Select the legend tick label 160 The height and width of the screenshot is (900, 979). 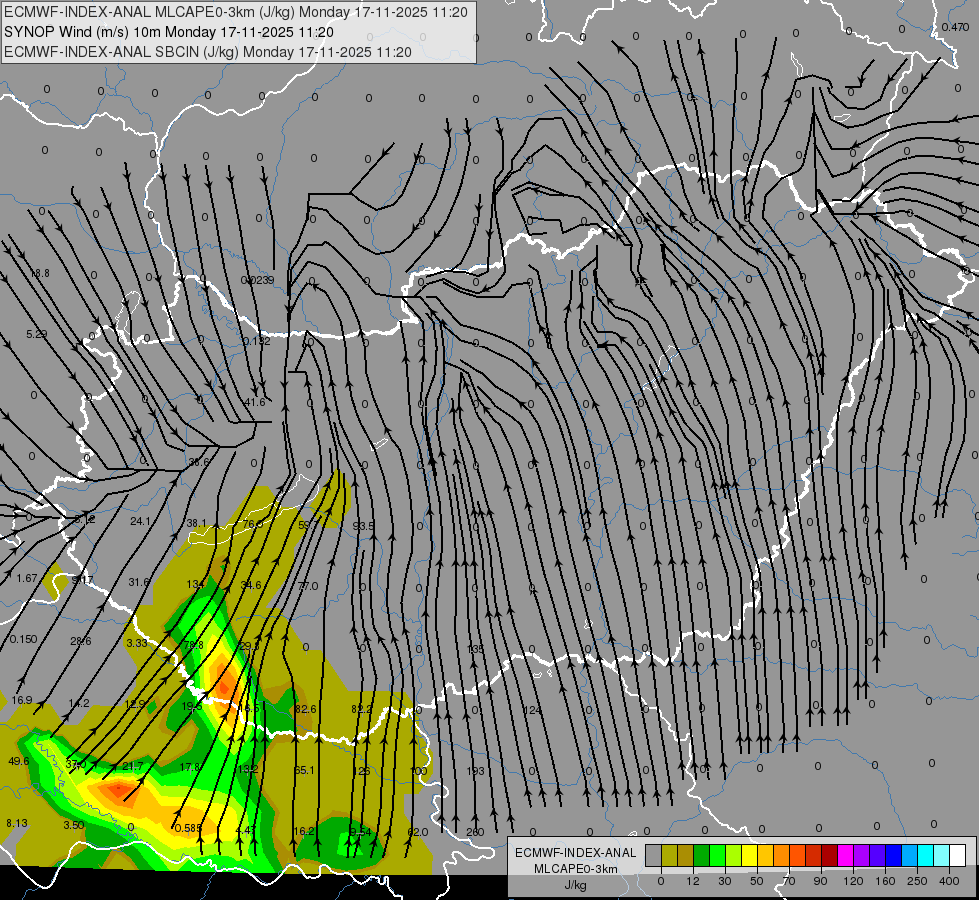(x=885, y=881)
